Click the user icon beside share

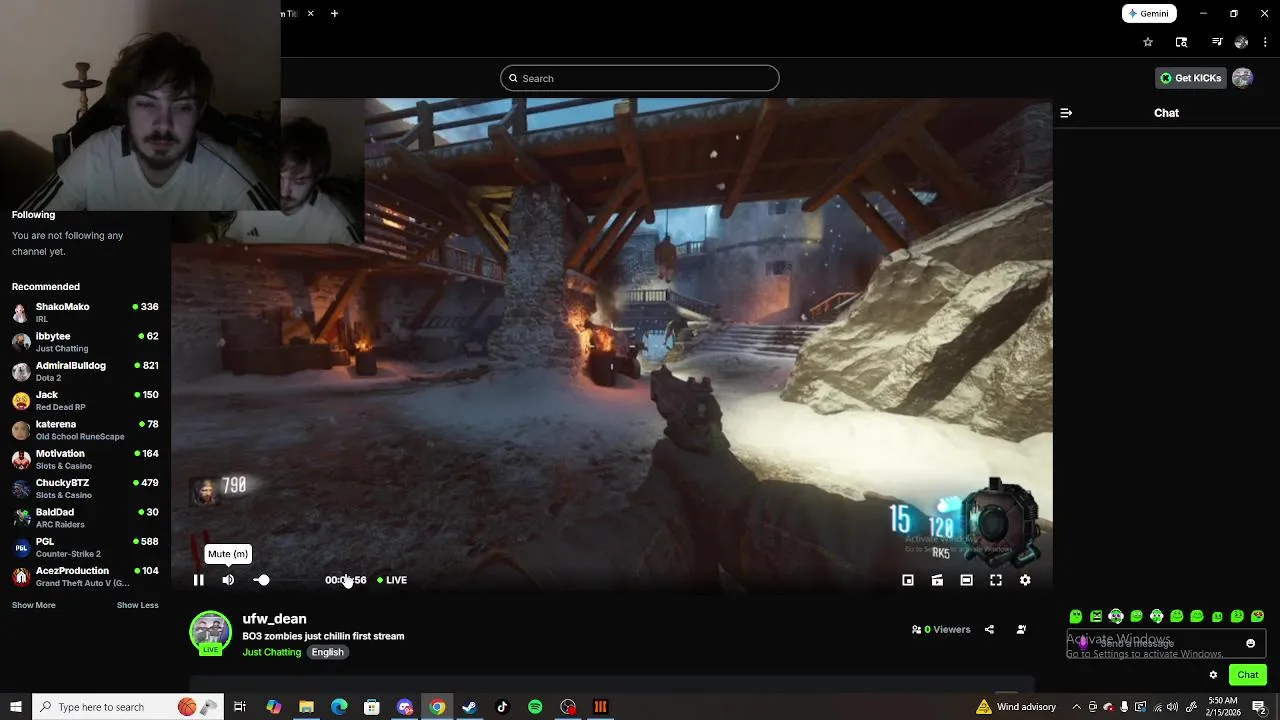click(x=1021, y=630)
